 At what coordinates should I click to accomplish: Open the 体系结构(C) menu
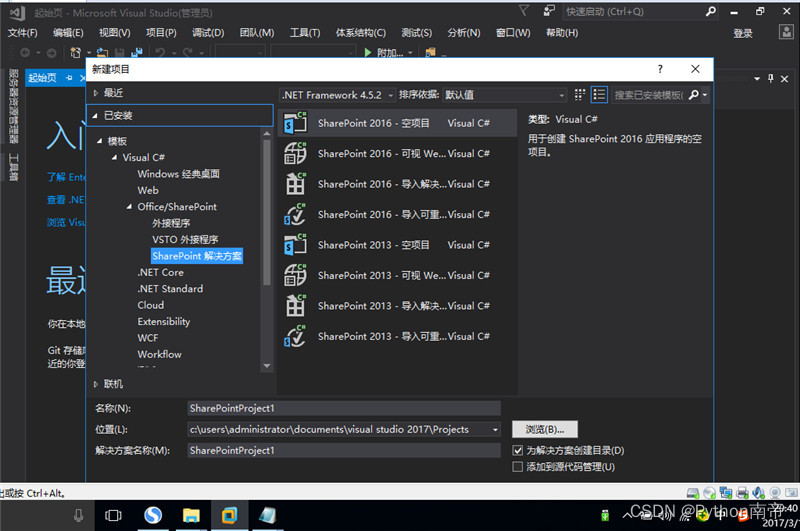point(361,33)
